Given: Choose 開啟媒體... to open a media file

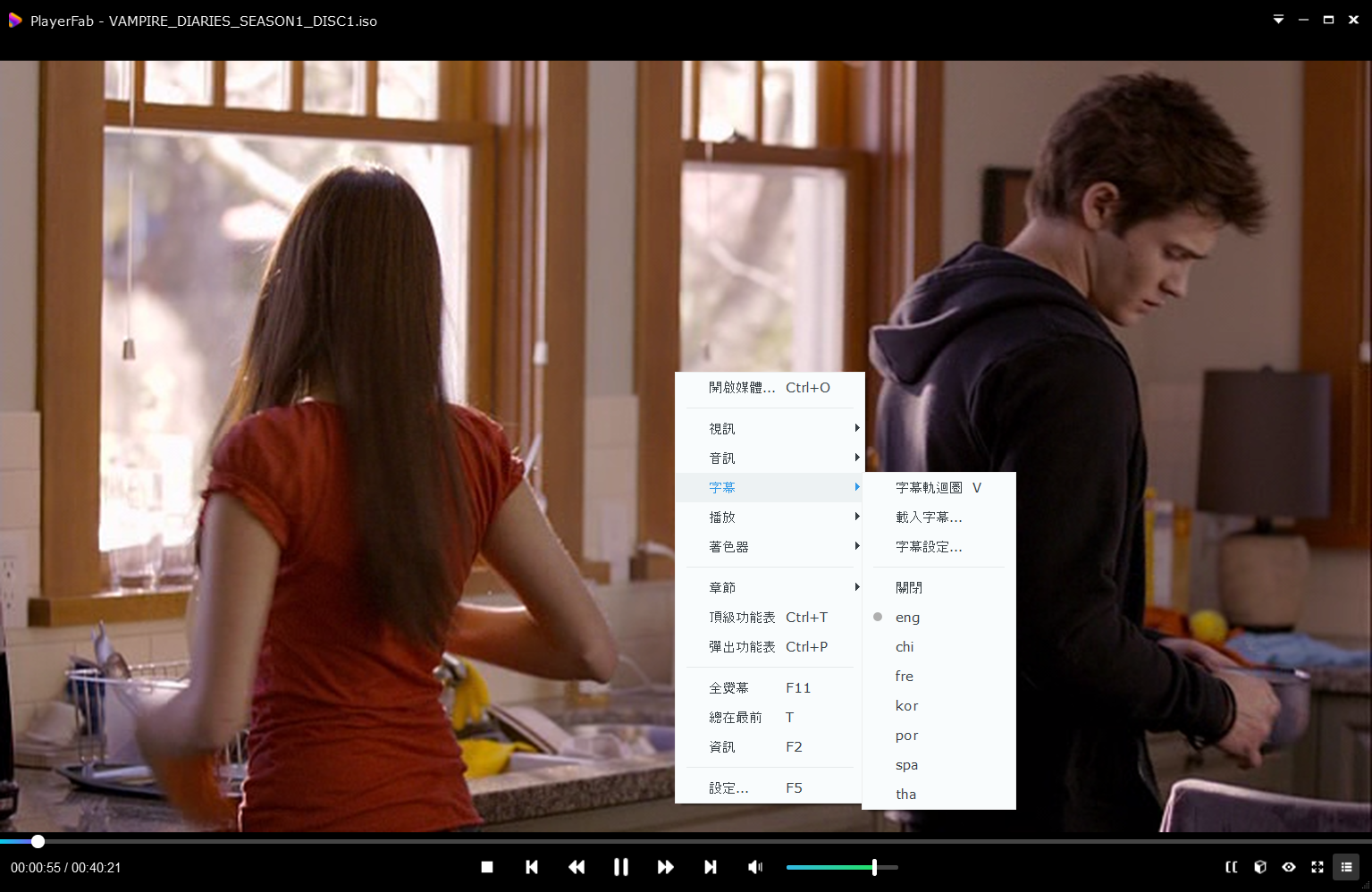Looking at the screenshot, I should (x=770, y=388).
